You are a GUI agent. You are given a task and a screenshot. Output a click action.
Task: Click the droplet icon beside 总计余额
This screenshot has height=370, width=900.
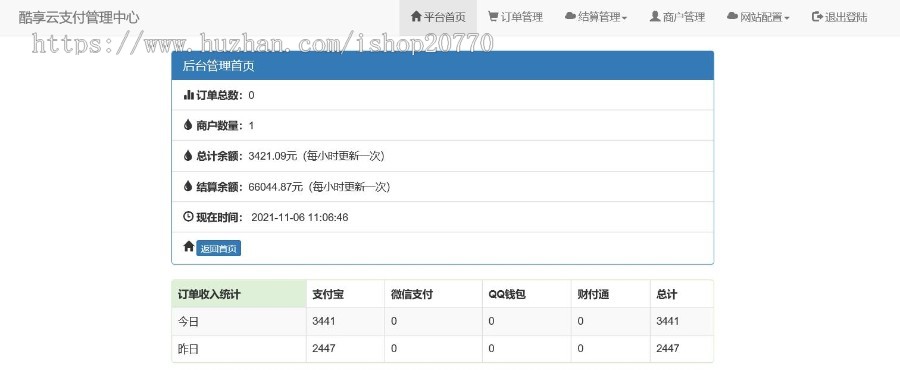[188, 155]
